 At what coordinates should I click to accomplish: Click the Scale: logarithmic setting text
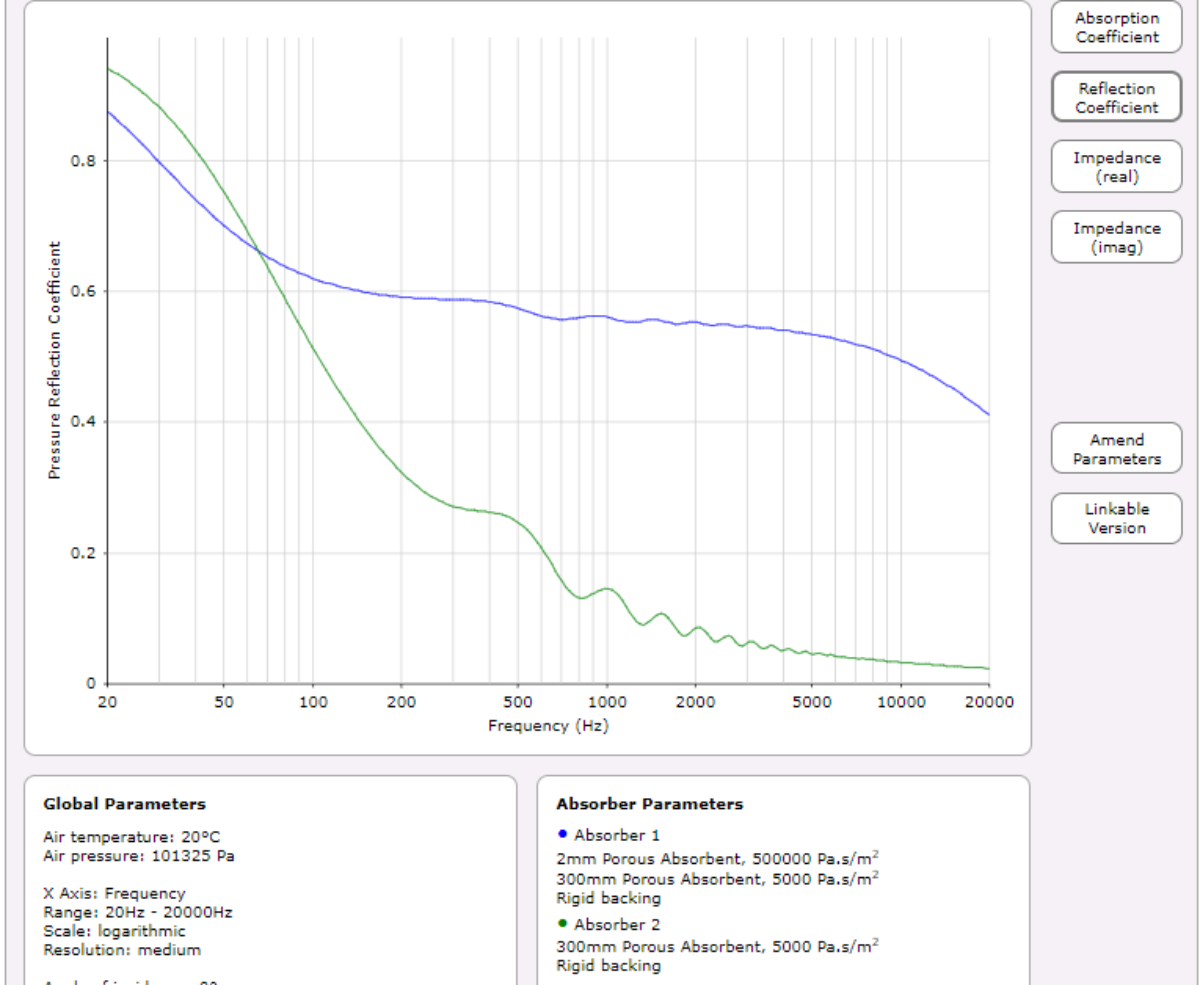[x=115, y=931]
